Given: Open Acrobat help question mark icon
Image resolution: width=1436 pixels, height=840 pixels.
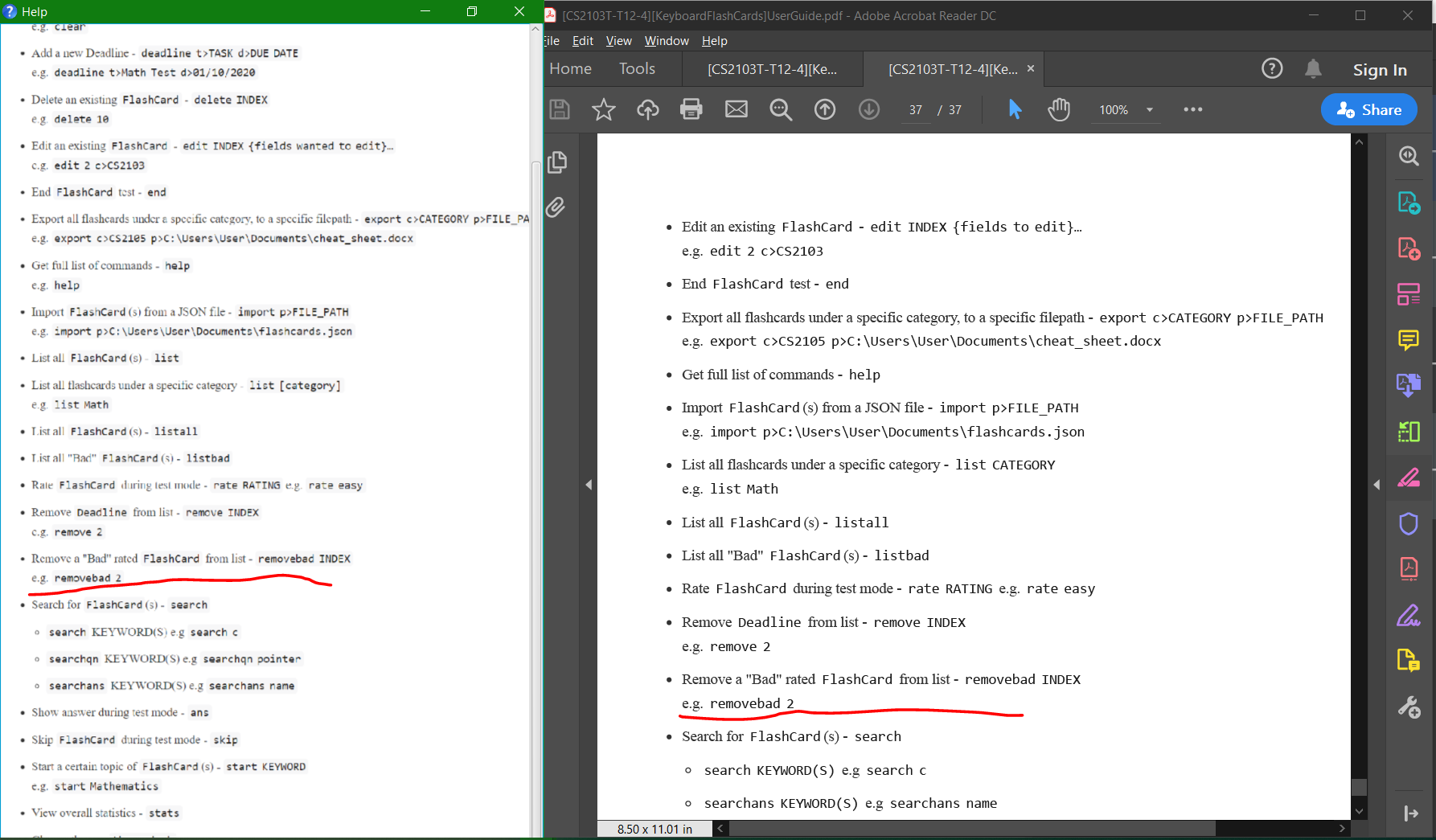Looking at the screenshot, I should pos(1272,69).
